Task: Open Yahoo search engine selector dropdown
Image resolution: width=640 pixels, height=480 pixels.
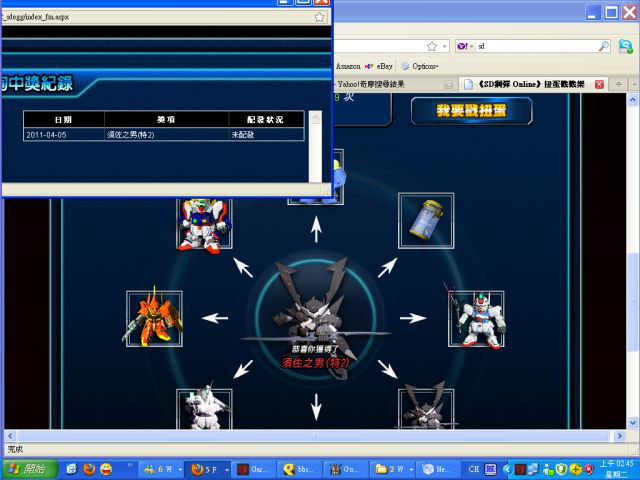Action: click(x=465, y=46)
